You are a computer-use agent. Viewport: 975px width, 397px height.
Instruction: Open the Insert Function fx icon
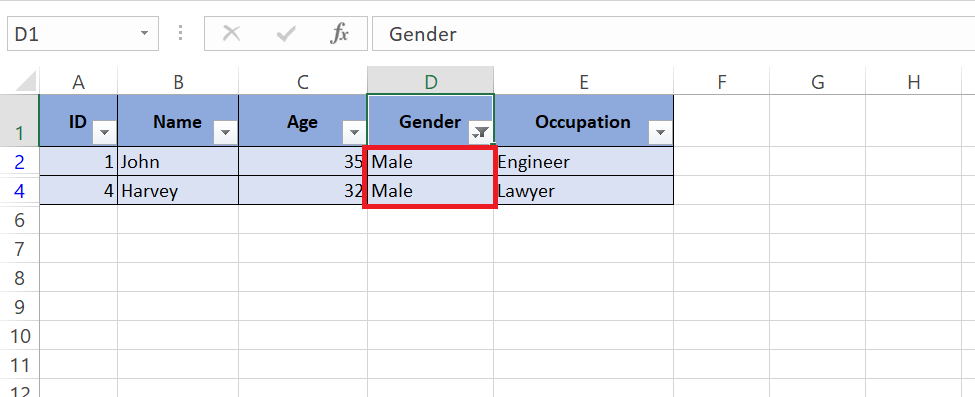[x=339, y=34]
